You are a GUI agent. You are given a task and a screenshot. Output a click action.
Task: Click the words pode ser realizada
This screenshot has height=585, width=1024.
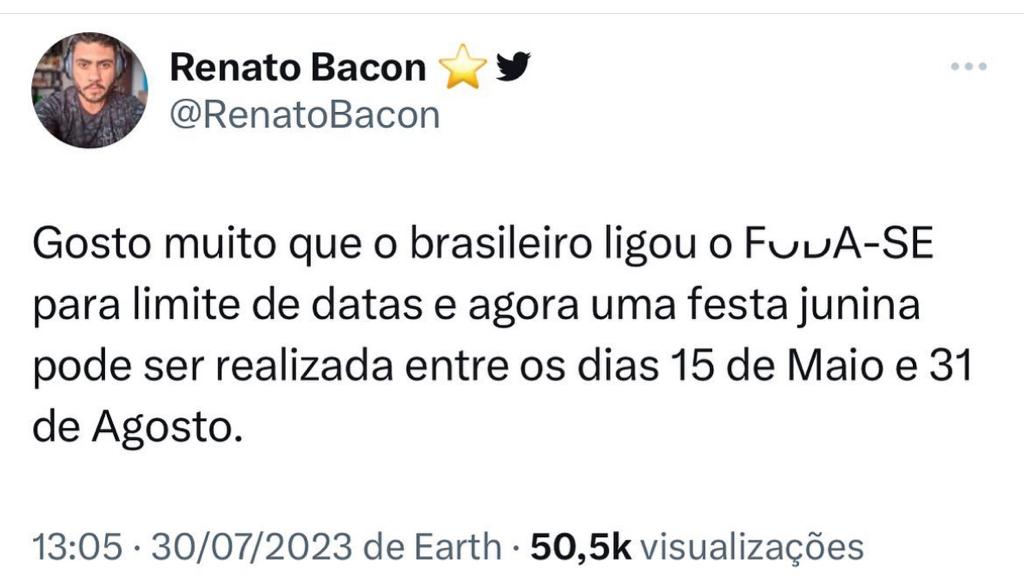203,369
